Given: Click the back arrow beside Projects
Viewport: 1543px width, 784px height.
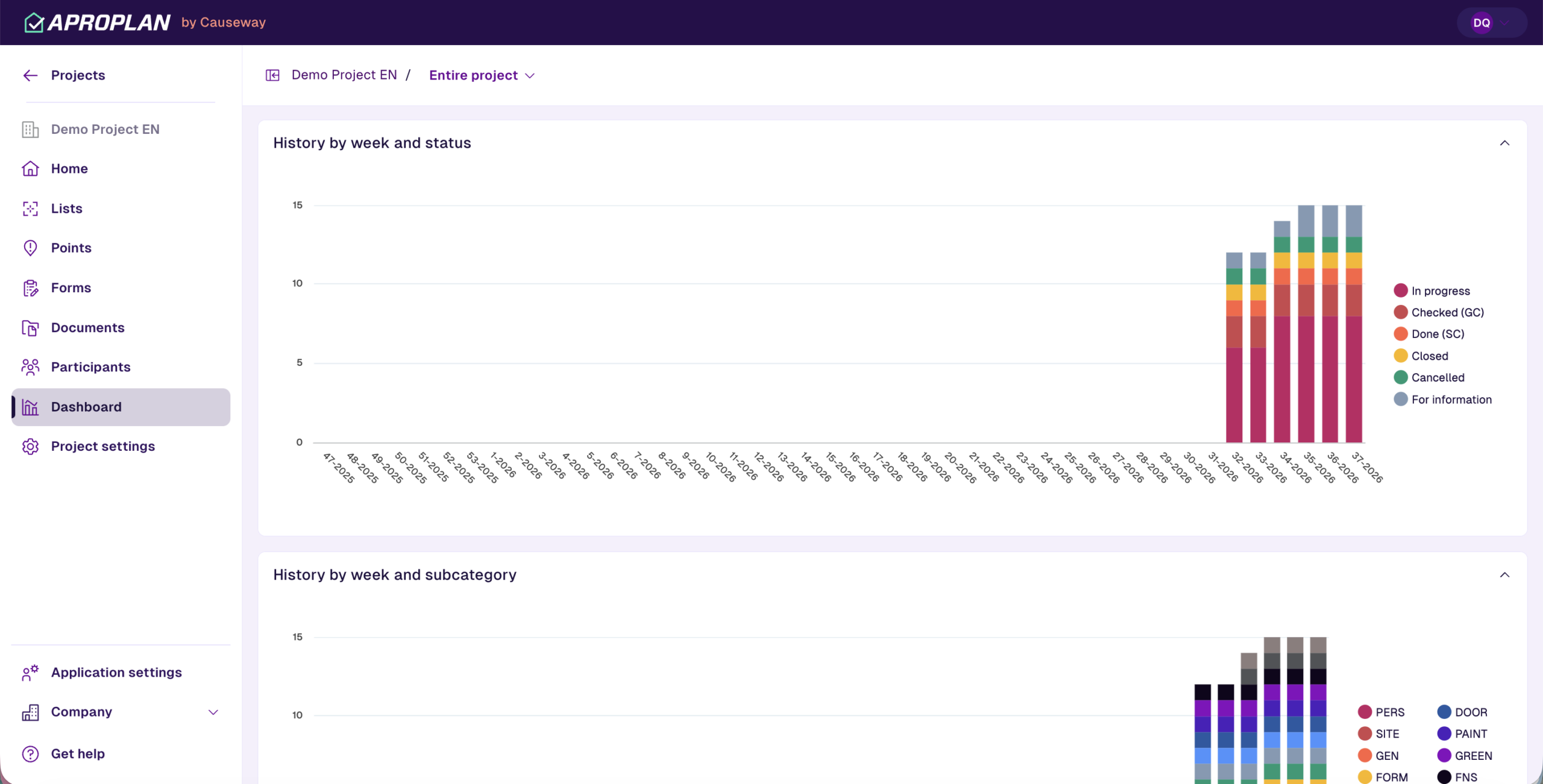Looking at the screenshot, I should pyautogui.click(x=30, y=75).
